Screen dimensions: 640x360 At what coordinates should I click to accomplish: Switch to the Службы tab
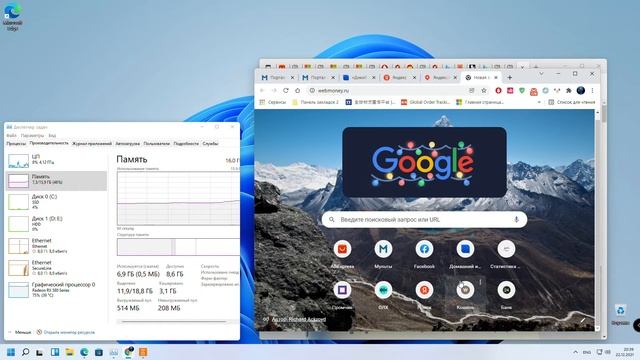tap(210, 144)
